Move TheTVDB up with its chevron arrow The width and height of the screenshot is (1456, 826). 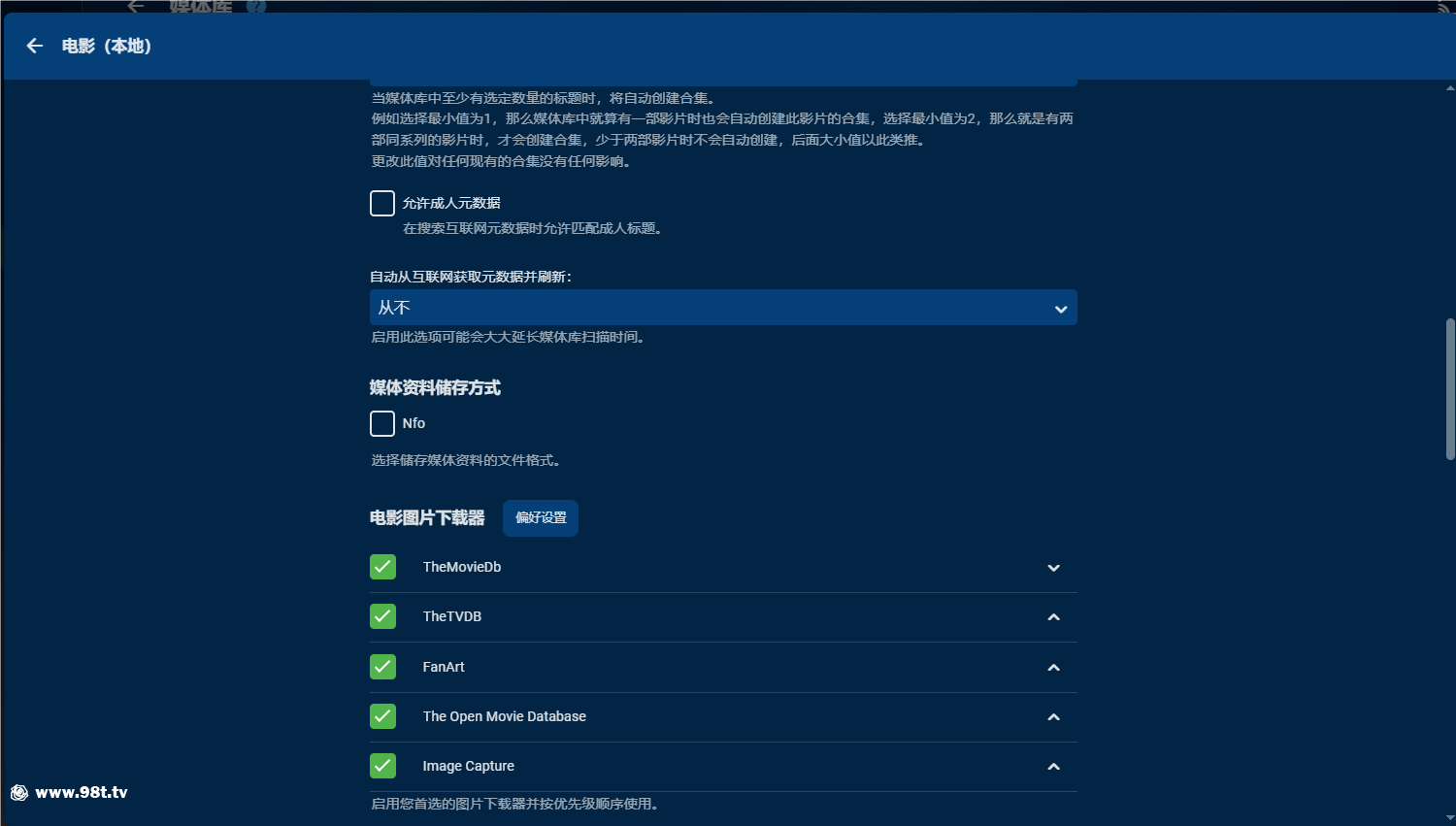coord(1053,617)
